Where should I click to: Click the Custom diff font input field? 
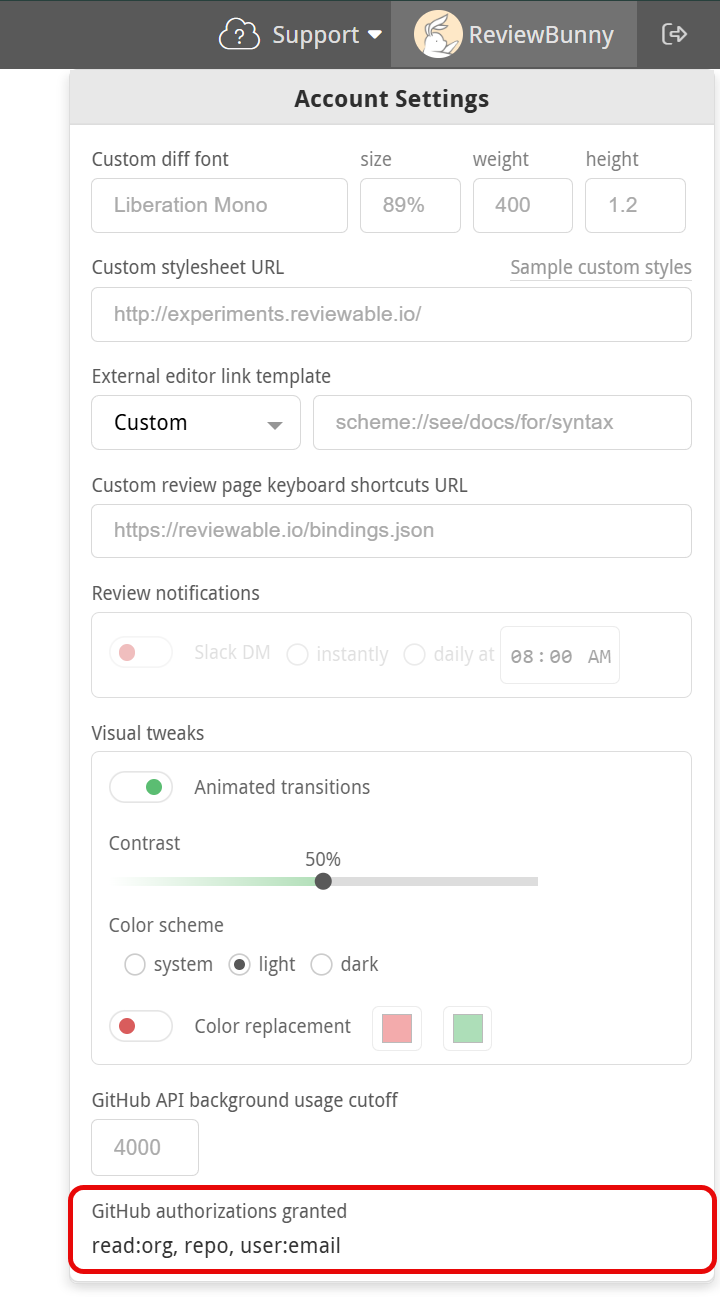218,205
